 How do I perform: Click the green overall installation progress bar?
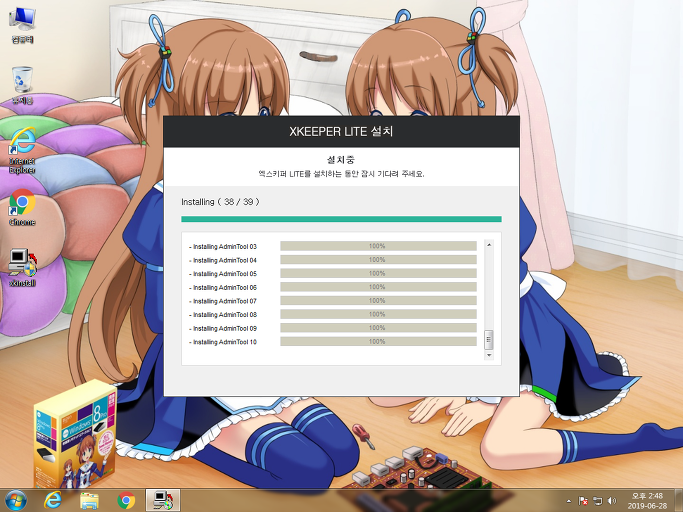341,219
